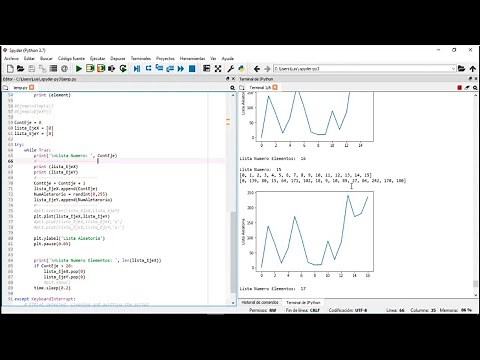Open the Editar menu
This screenshot has height=360, width=480.
(29, 58)
